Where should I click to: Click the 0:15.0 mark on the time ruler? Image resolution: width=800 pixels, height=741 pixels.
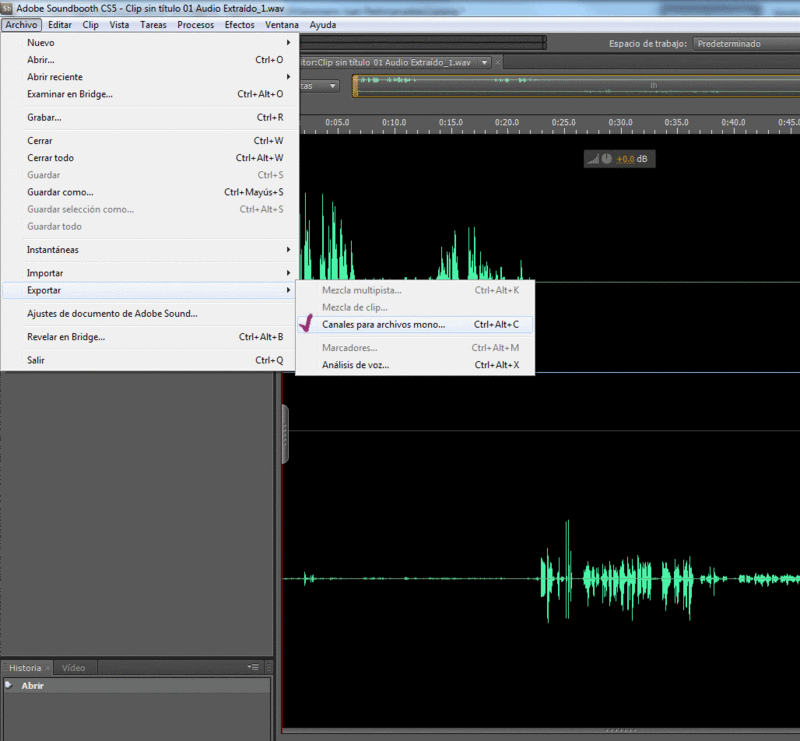click(451, 122)
